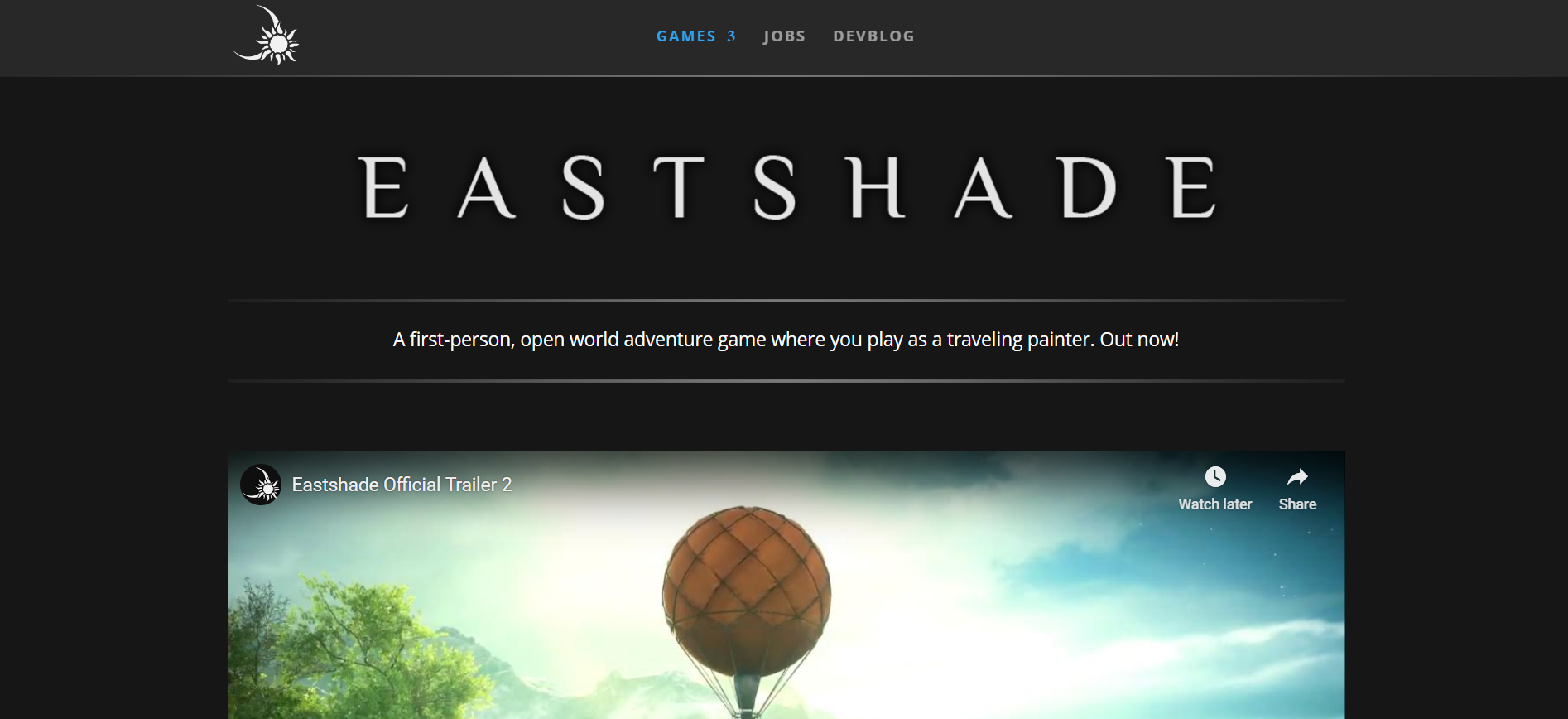
Task: Click the Eastshade Studios sun-moon logo
Action: coord(266,36)
